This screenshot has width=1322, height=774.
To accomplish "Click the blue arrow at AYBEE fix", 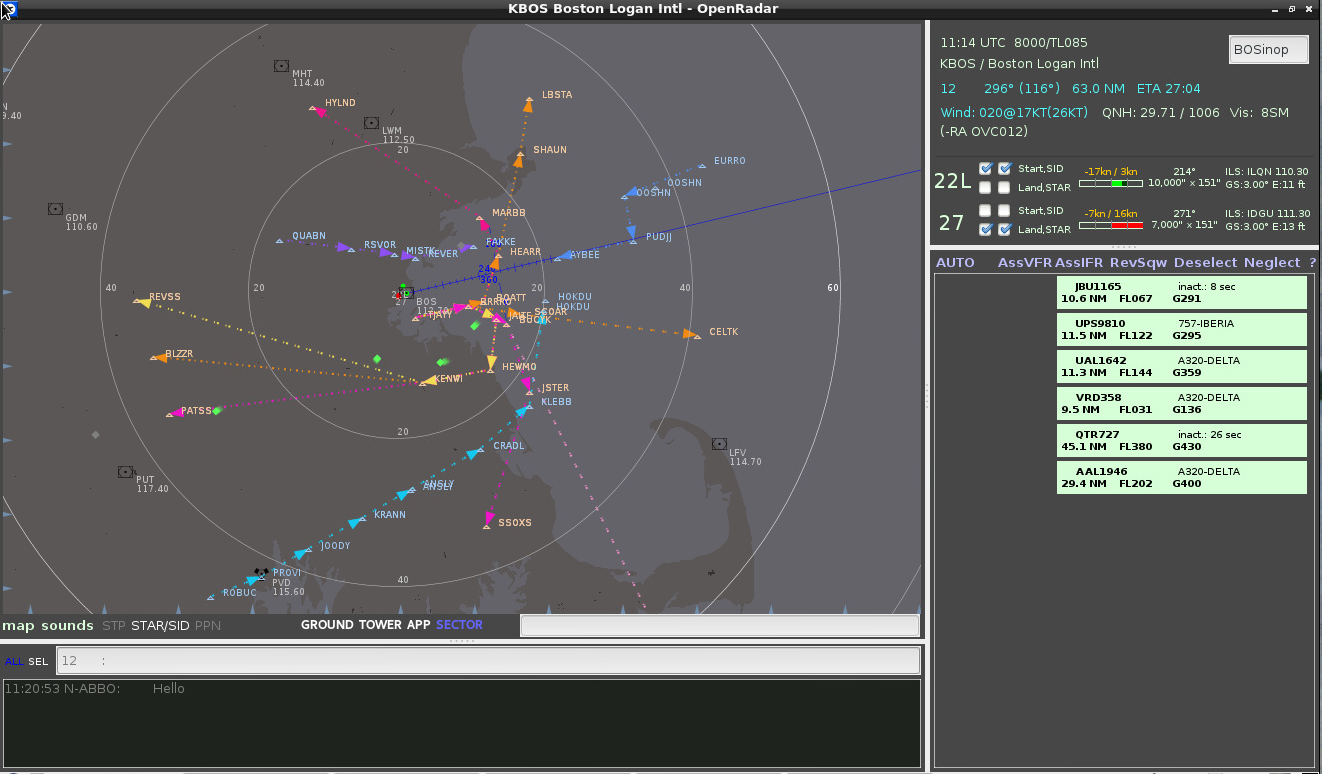I will point(563,256).
